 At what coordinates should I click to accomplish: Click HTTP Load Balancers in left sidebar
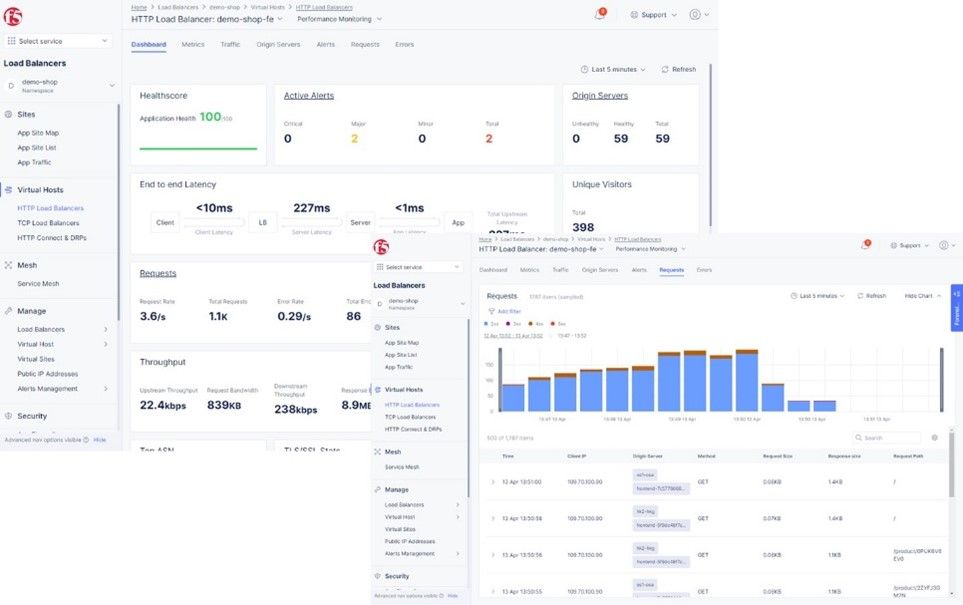pos(50,208)
